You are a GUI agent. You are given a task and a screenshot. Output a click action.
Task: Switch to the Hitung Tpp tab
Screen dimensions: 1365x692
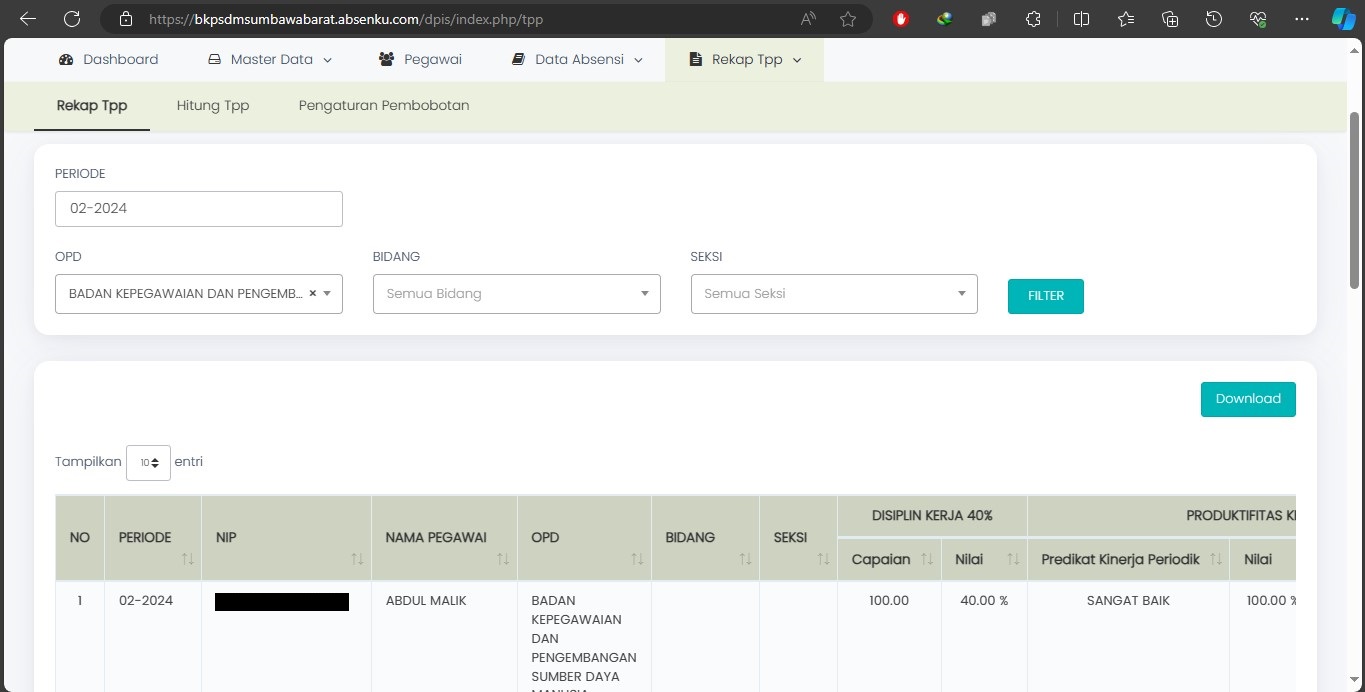(212, 105)
